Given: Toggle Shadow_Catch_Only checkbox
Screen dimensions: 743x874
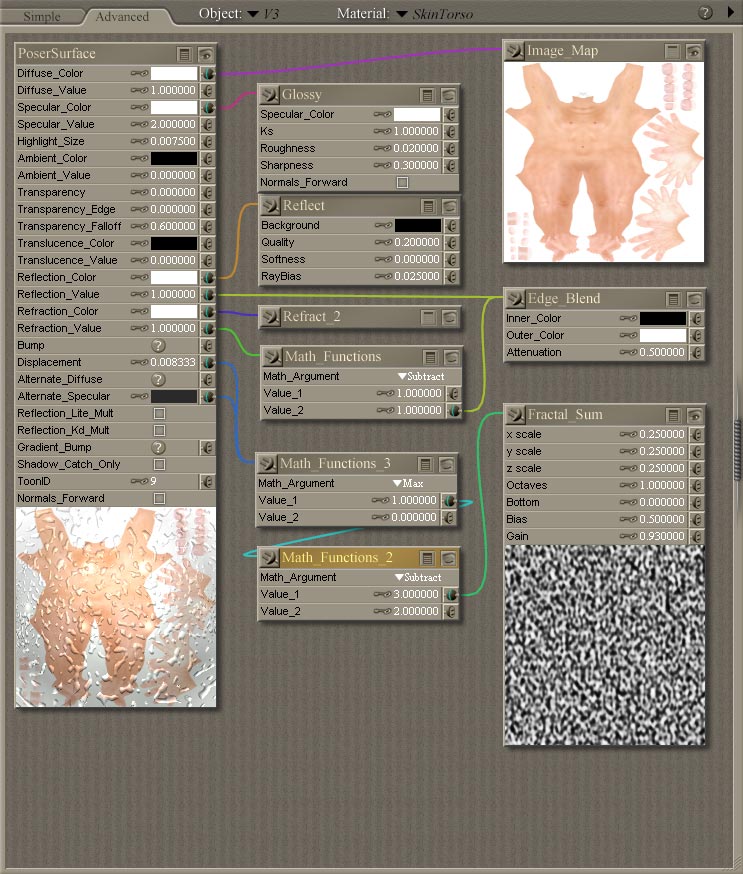Looking at the screenshot, I should pyautogui.click(x=159, y=465).
